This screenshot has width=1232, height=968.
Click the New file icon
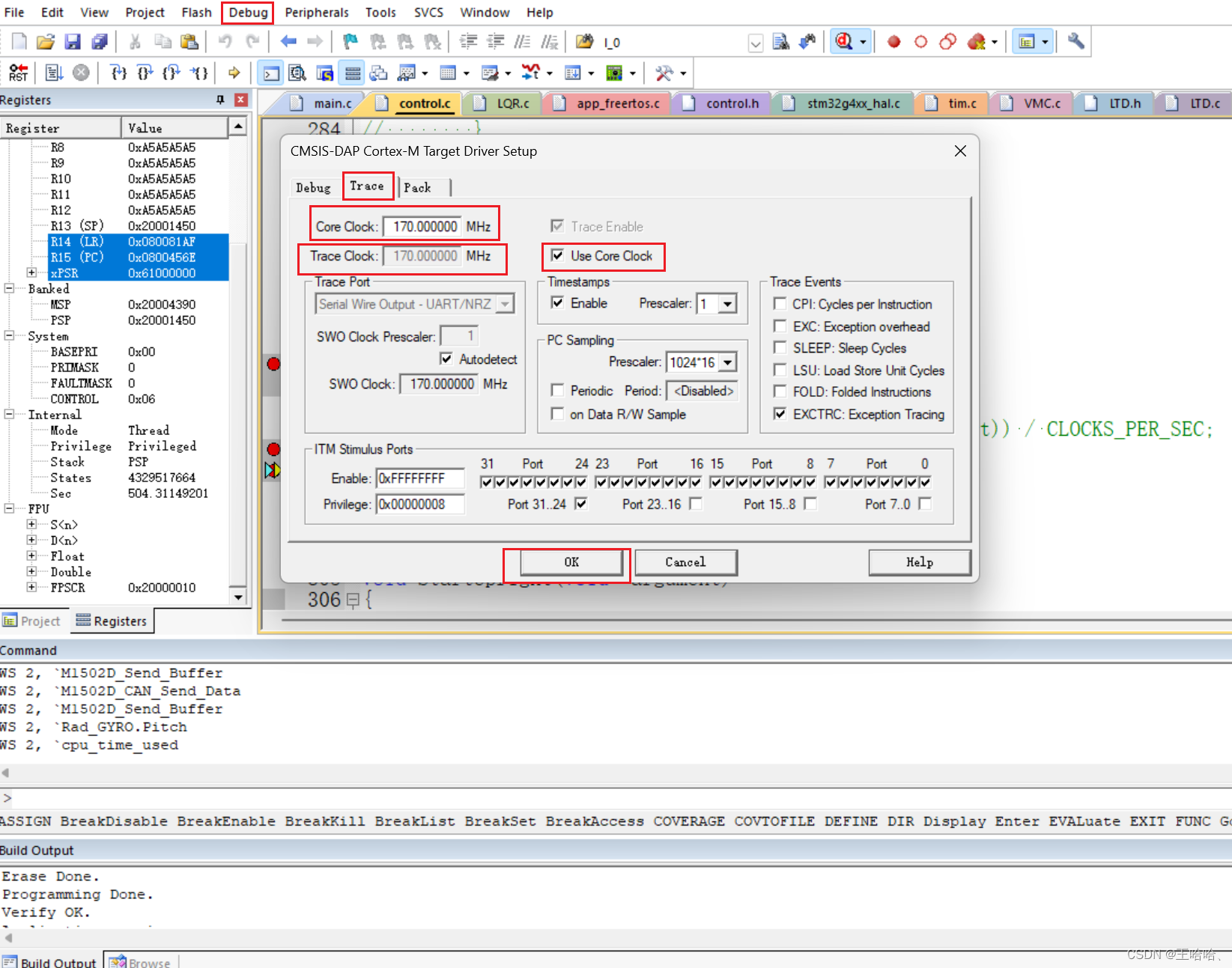(19, 42)
